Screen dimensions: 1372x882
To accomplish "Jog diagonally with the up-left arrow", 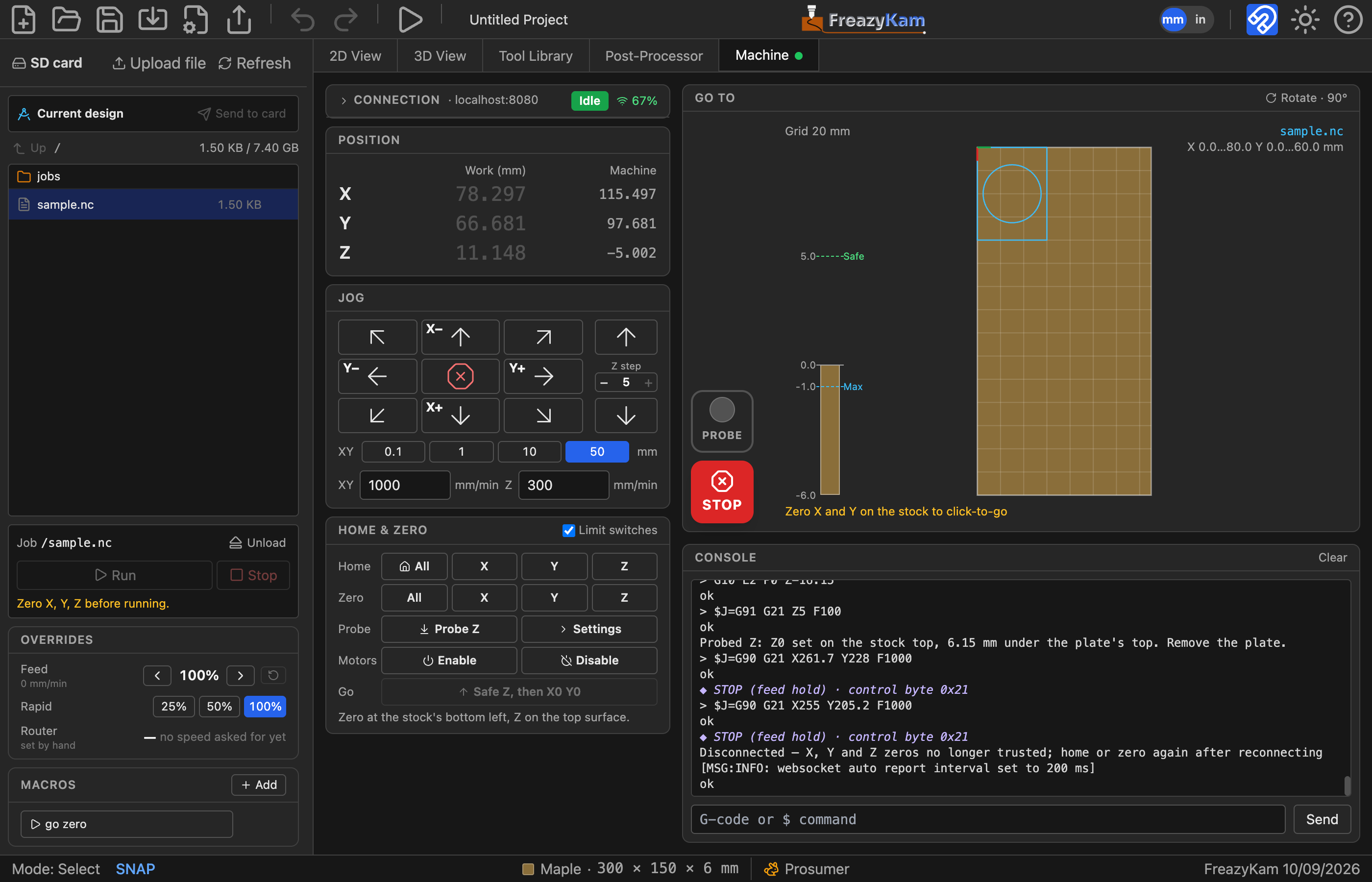I will click(x=377, y=337).
